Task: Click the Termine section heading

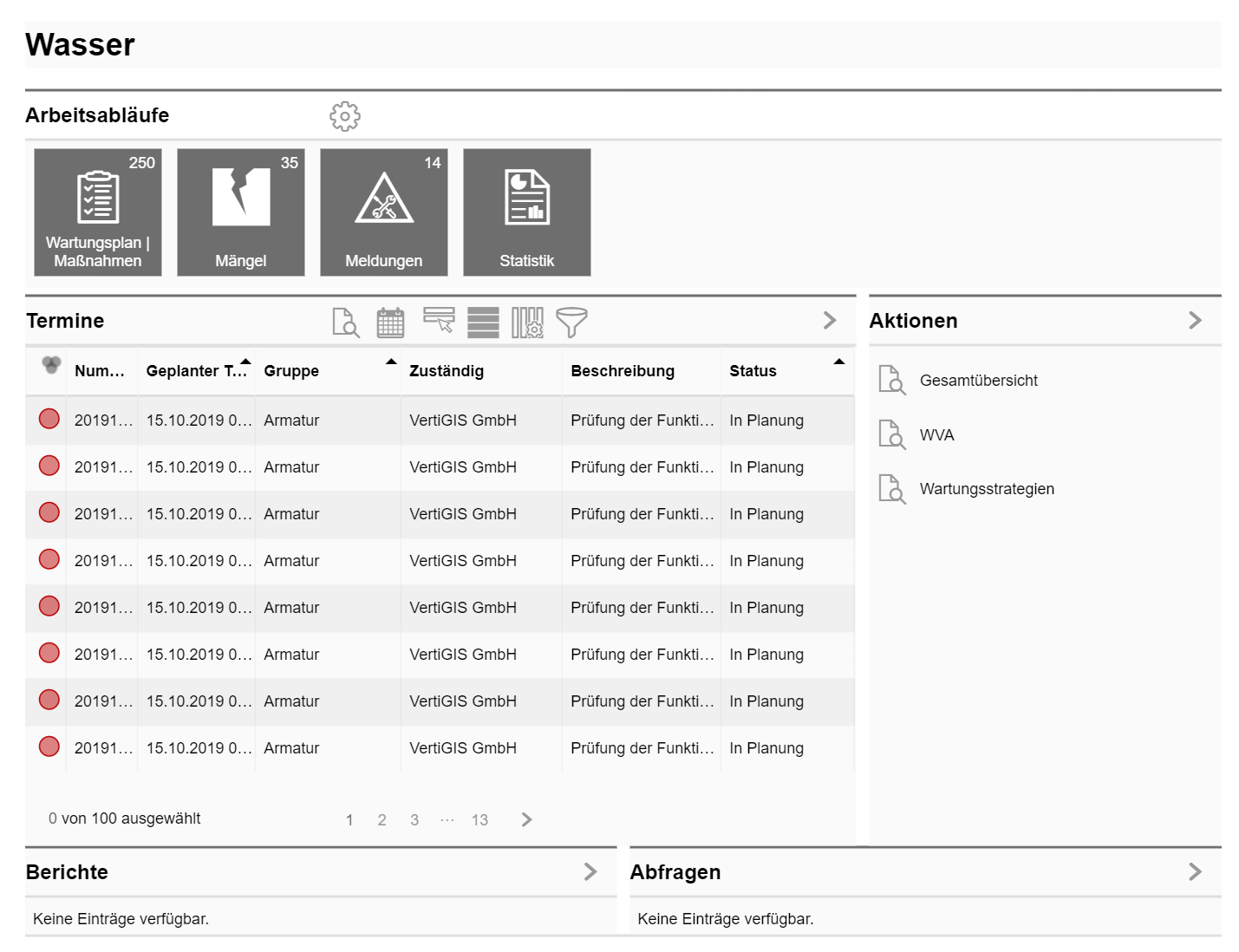Action: pyautogui.click(x=65, y=321)
